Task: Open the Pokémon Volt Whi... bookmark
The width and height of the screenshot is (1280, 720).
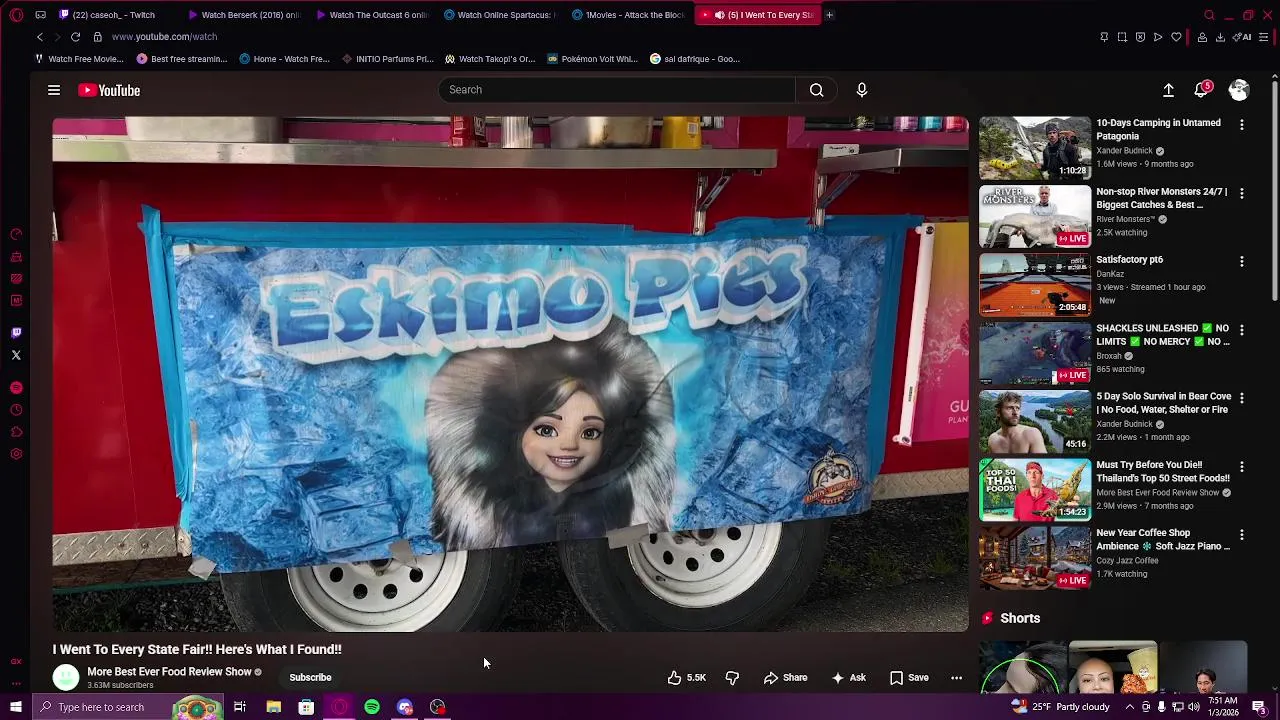Action: [592, 59]
